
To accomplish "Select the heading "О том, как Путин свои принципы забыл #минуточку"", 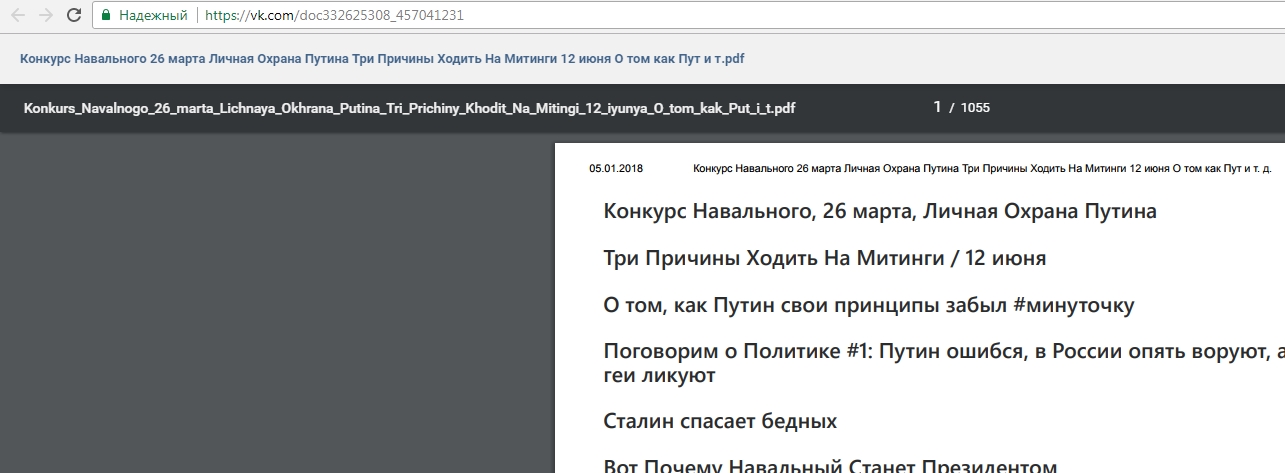I will (x=869, y=306).
